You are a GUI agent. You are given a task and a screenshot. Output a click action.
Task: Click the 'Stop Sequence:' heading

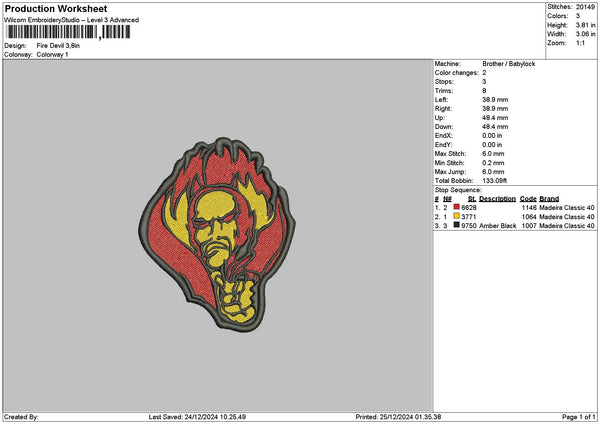coord(458,190)
